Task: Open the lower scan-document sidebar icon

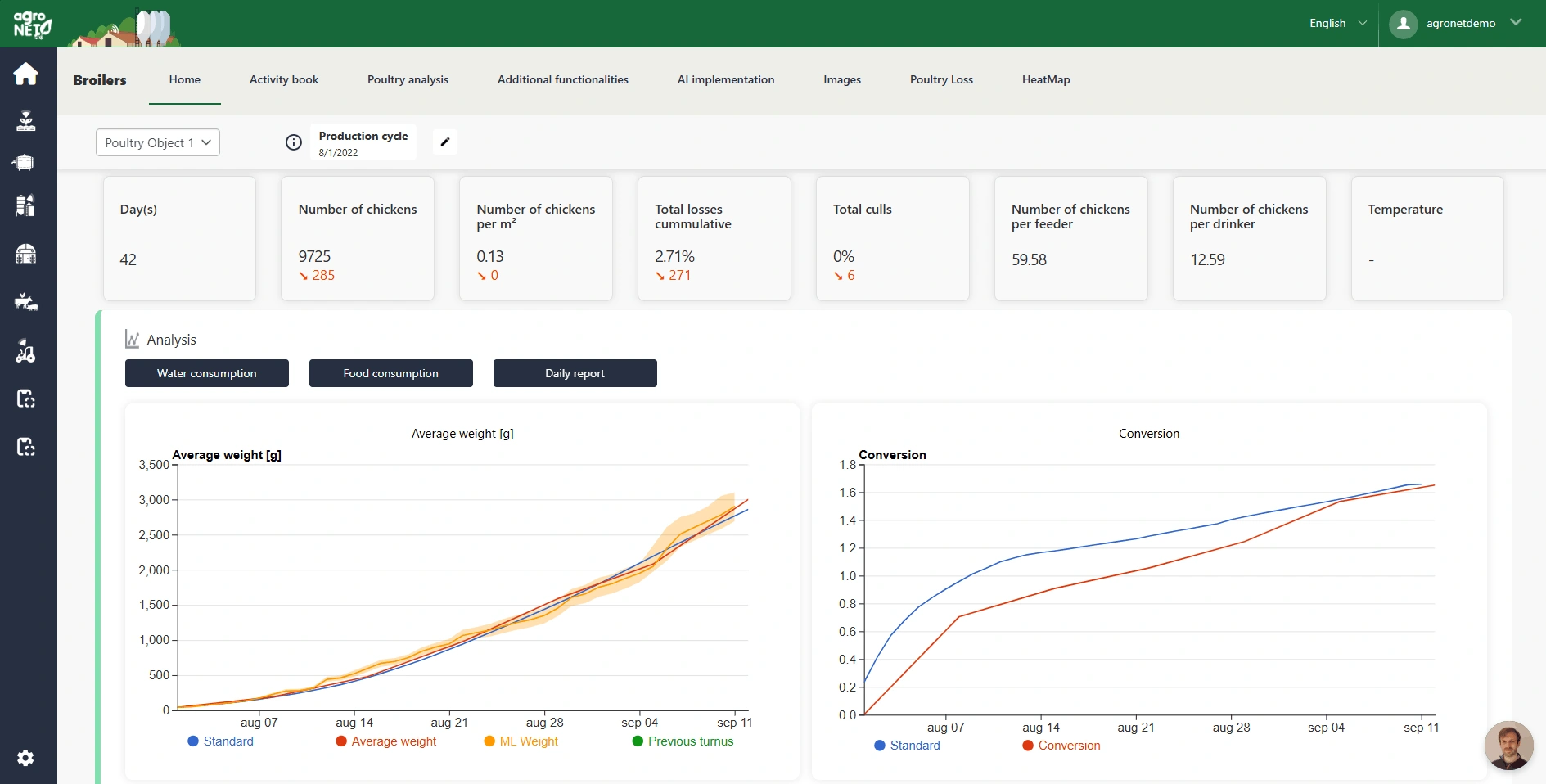Action: coord(25,447)
